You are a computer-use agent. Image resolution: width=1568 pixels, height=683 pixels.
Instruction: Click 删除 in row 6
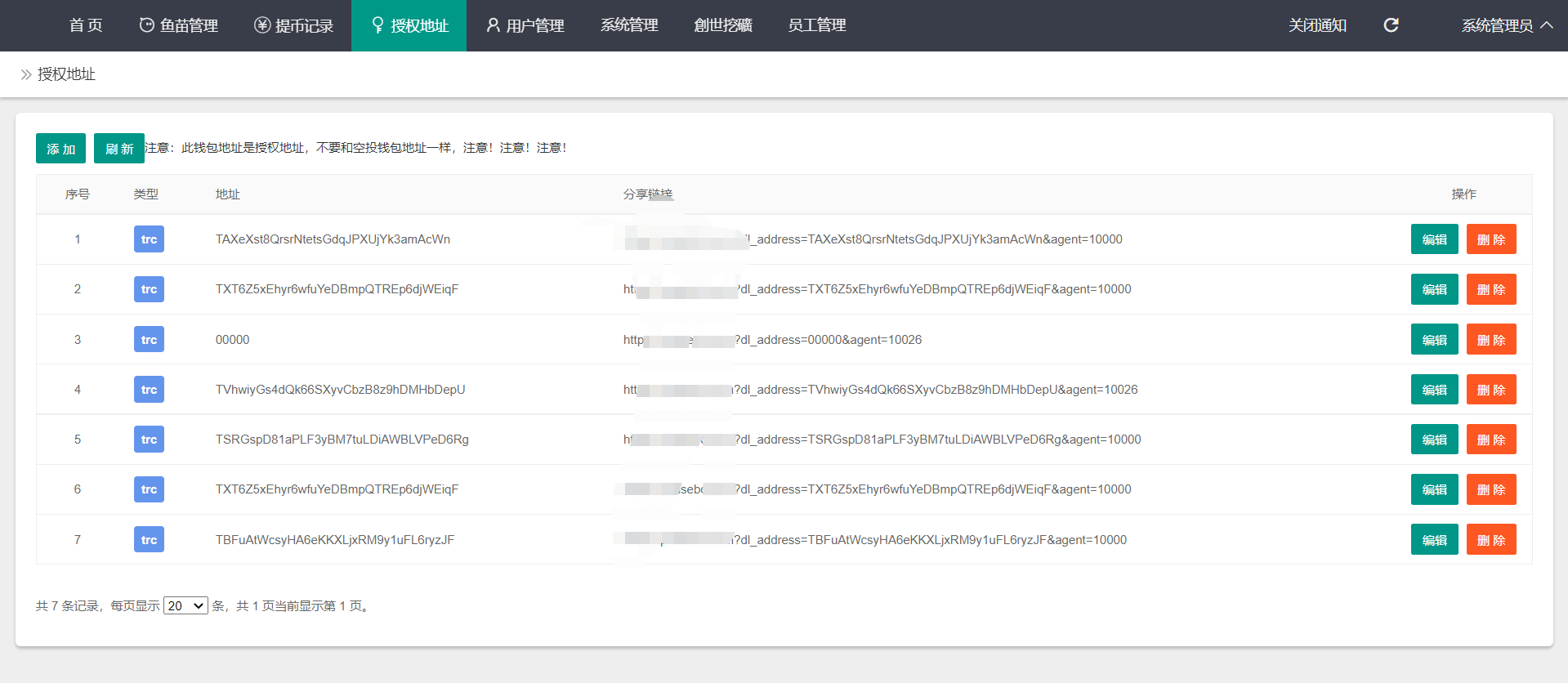[1491, 489]
